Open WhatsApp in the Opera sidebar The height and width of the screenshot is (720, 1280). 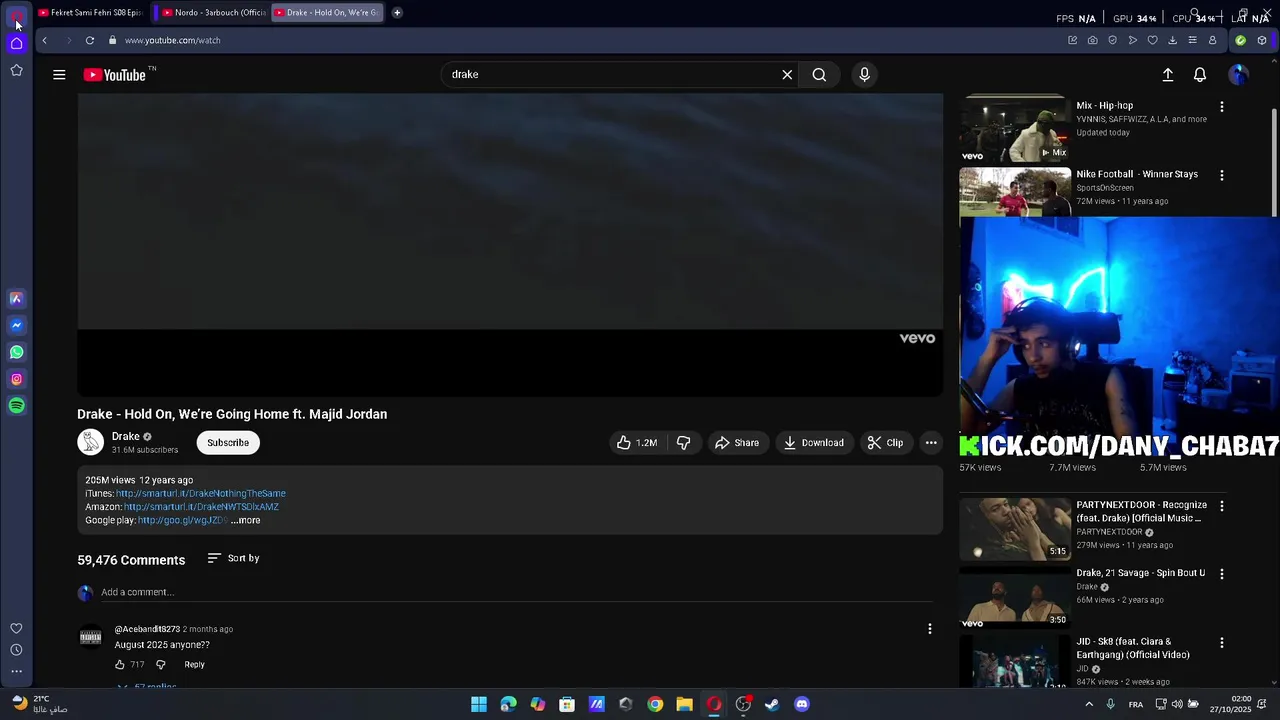coord(16,352)
